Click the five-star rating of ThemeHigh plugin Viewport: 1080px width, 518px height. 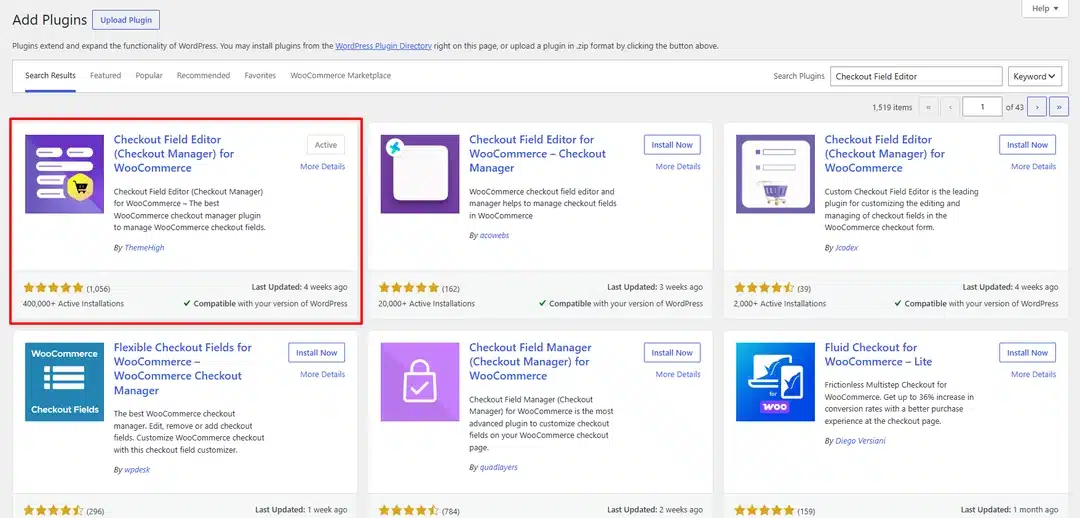pos(53,288)
